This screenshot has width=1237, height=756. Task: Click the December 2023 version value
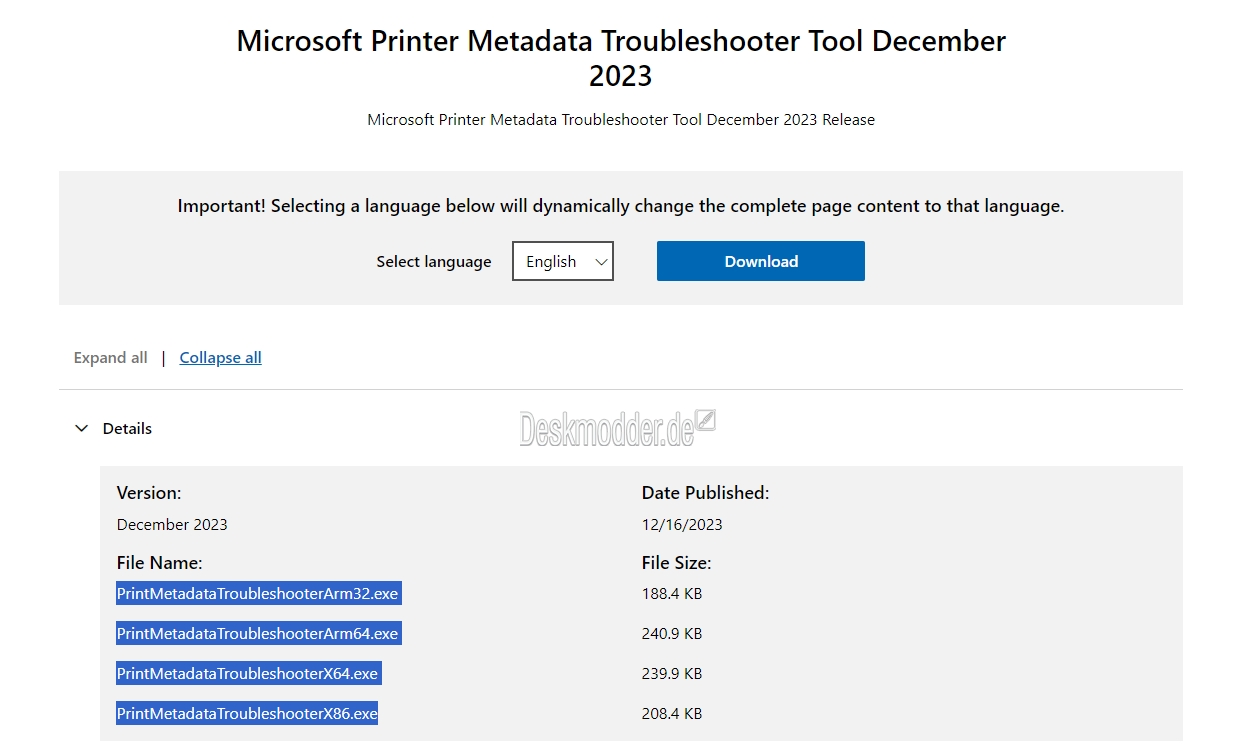172,524
